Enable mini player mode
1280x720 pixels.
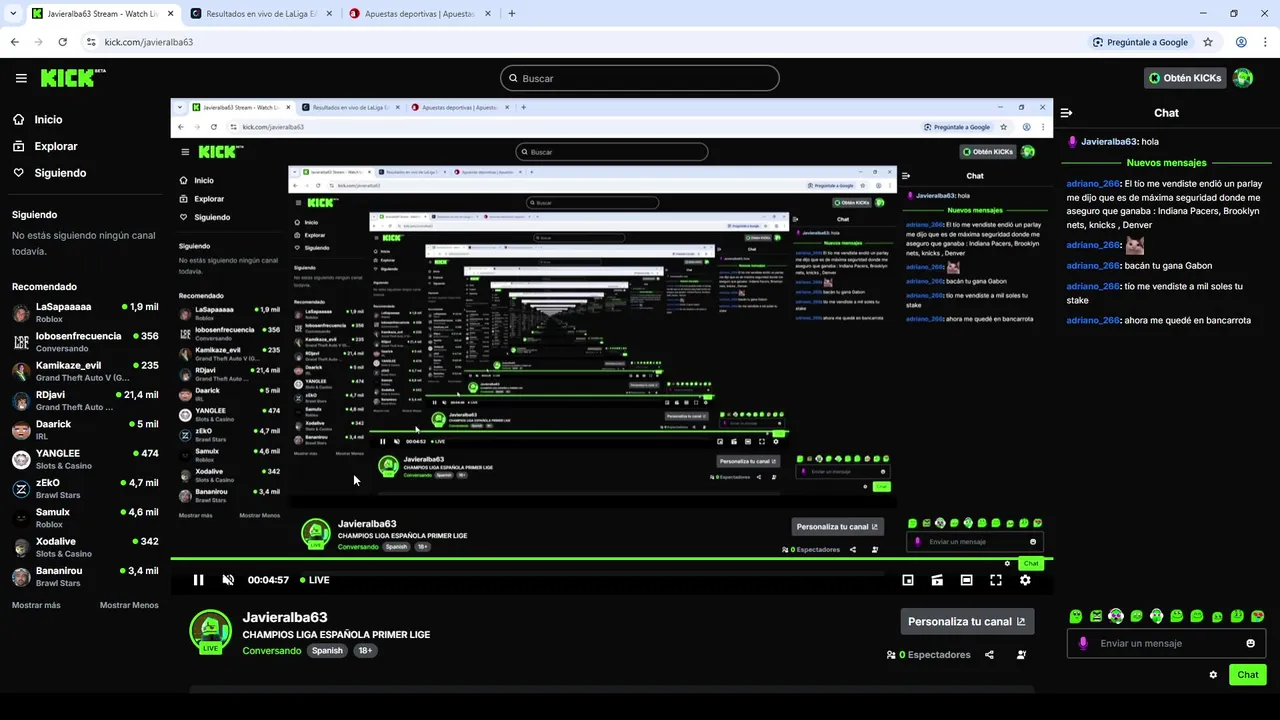(x=908, y=580)
